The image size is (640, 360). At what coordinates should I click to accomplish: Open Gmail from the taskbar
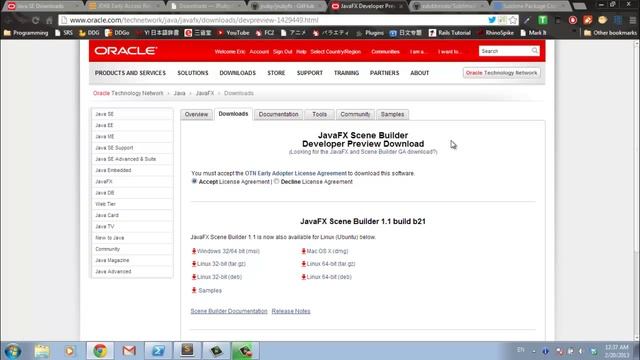(129, 351)
